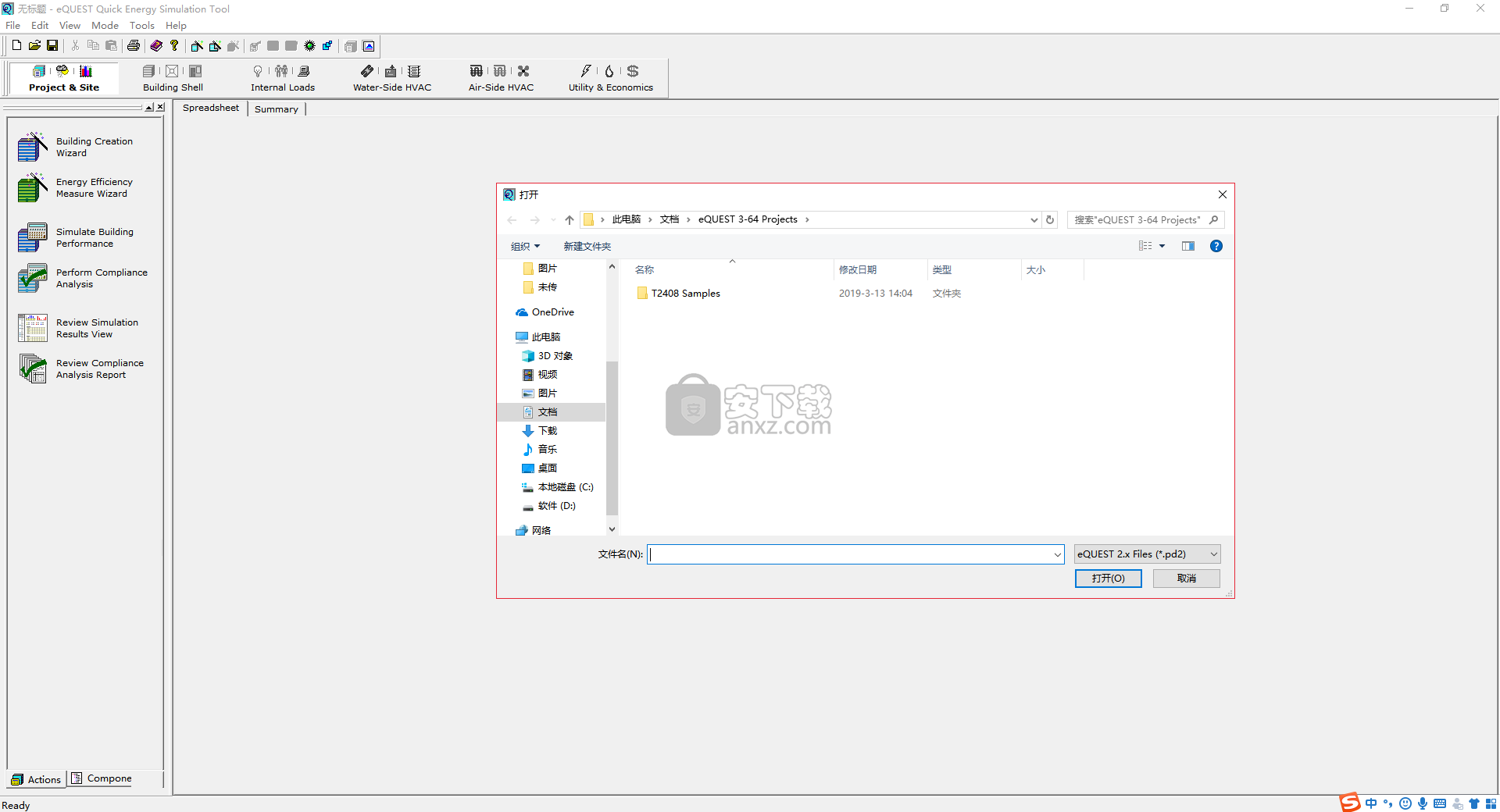Viewport: 1500px width, 812px height.
Task: Click the Print toolbar icon
Action: [134, 46]
